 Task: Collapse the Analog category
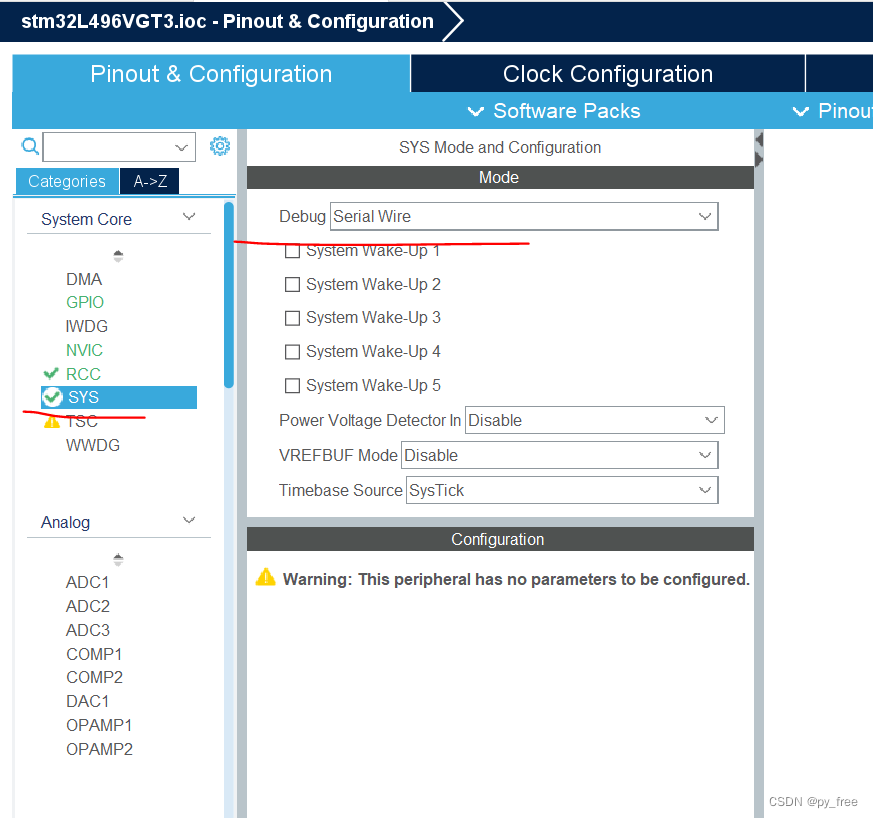189,520
